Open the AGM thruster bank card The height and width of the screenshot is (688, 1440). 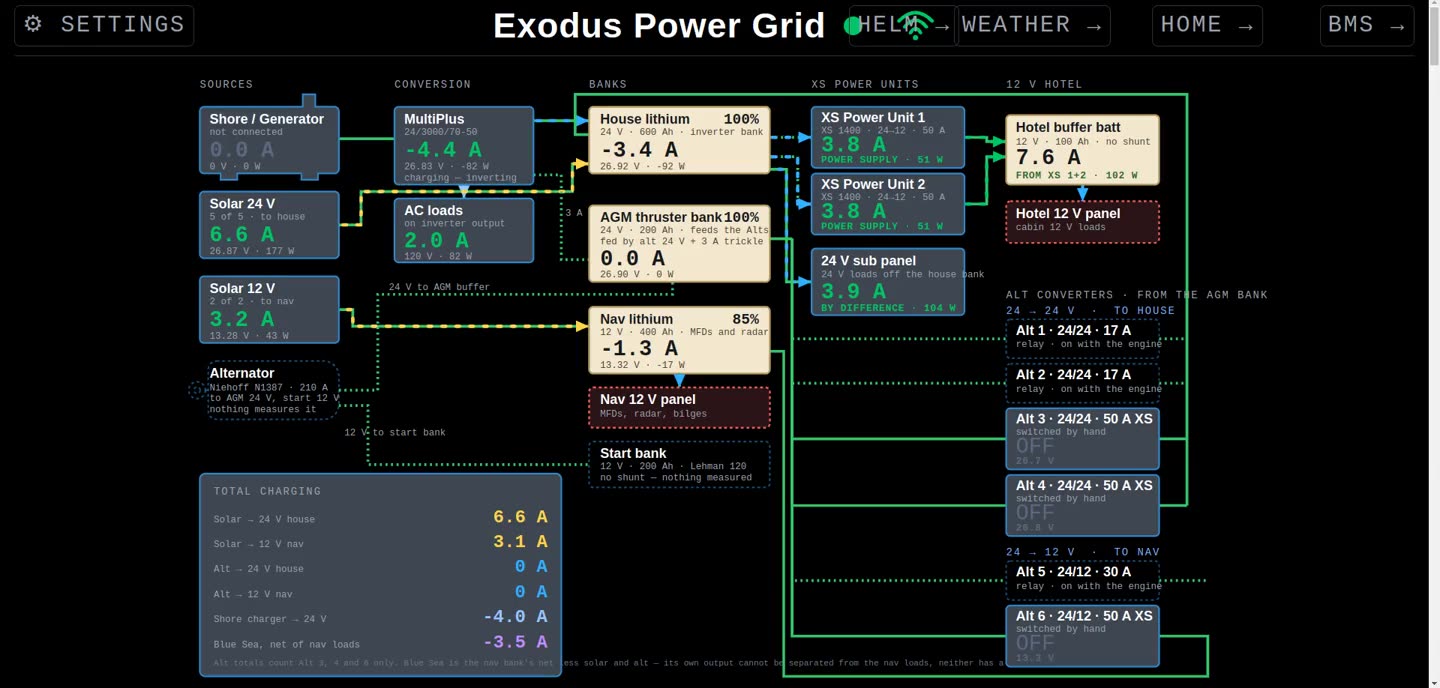pyautogui.click(x=680, y=244)
